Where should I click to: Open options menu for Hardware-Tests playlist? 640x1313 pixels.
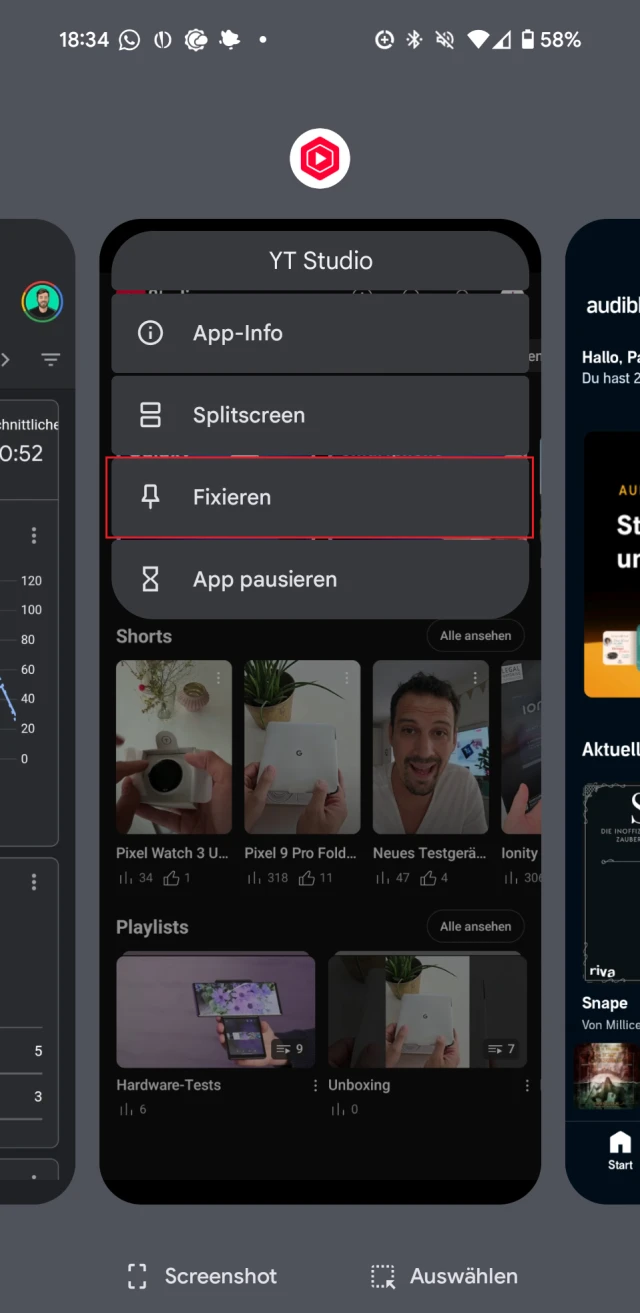(x=316, y=1085)
